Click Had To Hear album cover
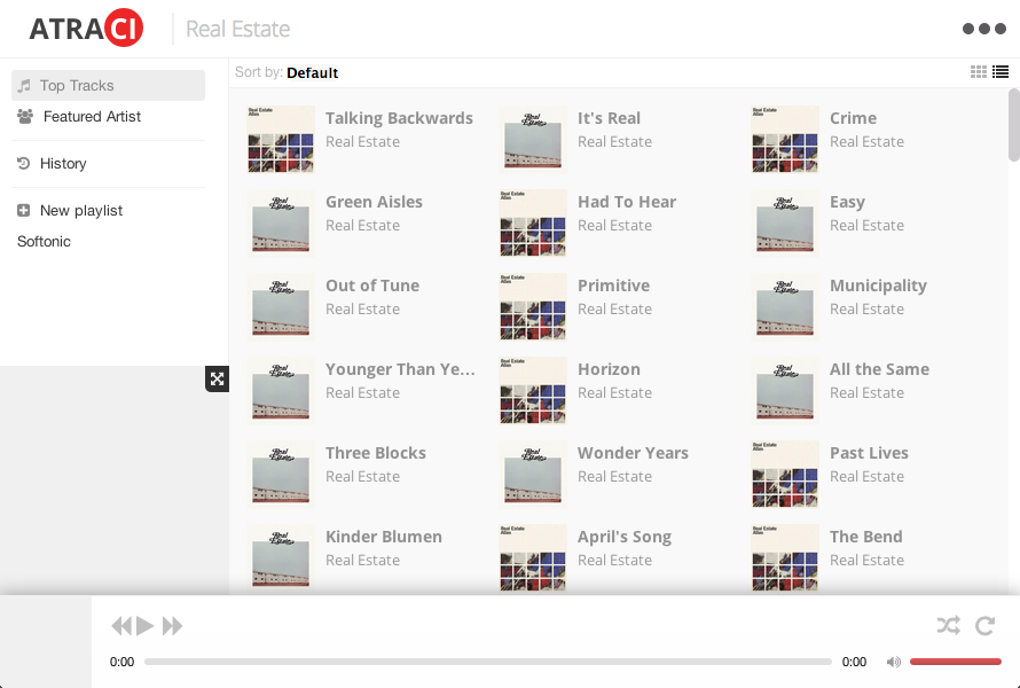The height and width of the screenshot is (688, 1020). (x=533, y=223)
